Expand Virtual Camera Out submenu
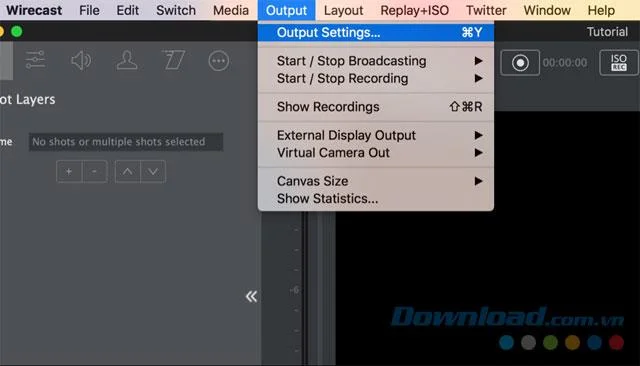This screenshot has height=366, width=640. [376, 153]
